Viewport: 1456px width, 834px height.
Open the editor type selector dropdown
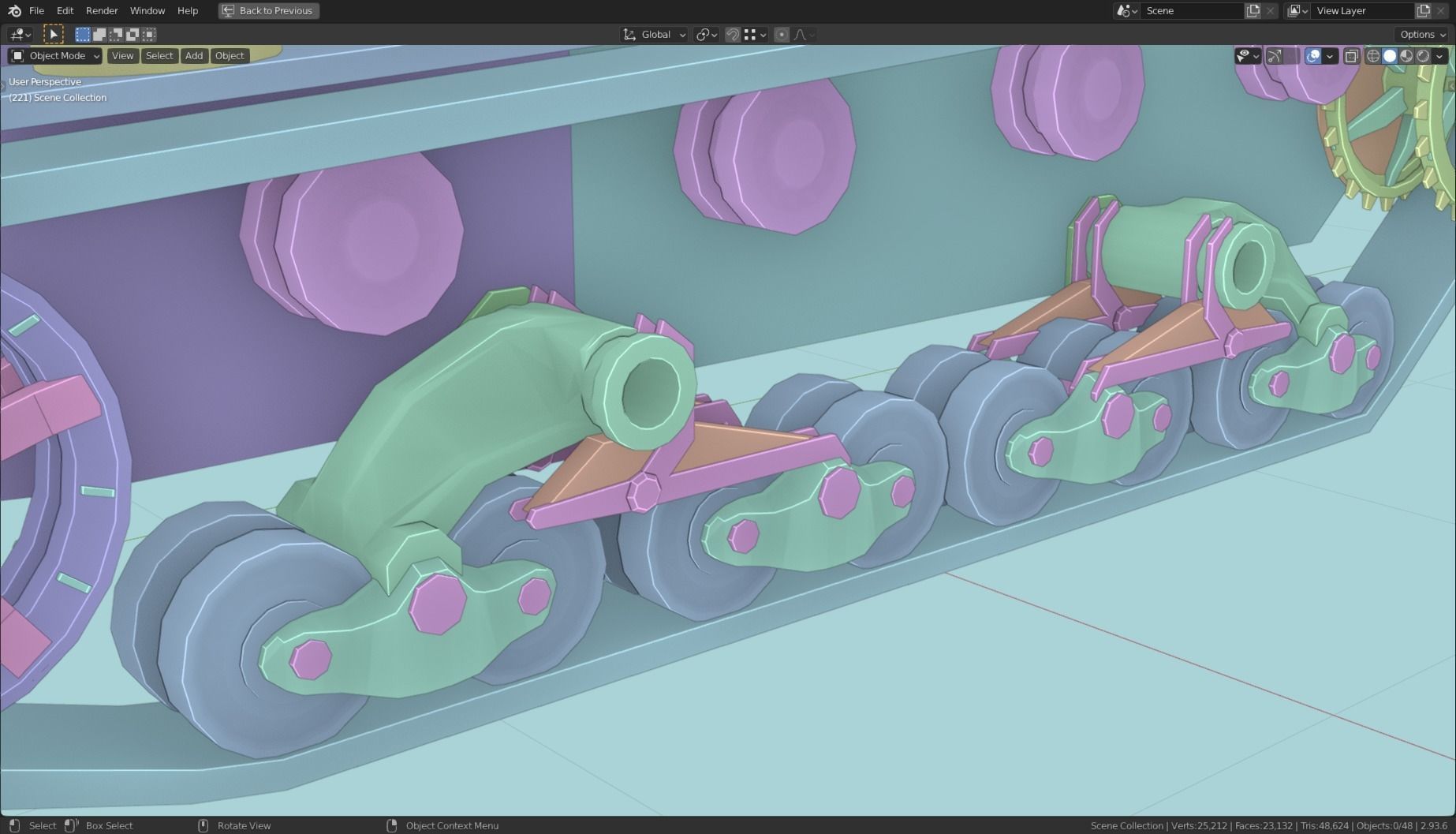pos(20,34)
